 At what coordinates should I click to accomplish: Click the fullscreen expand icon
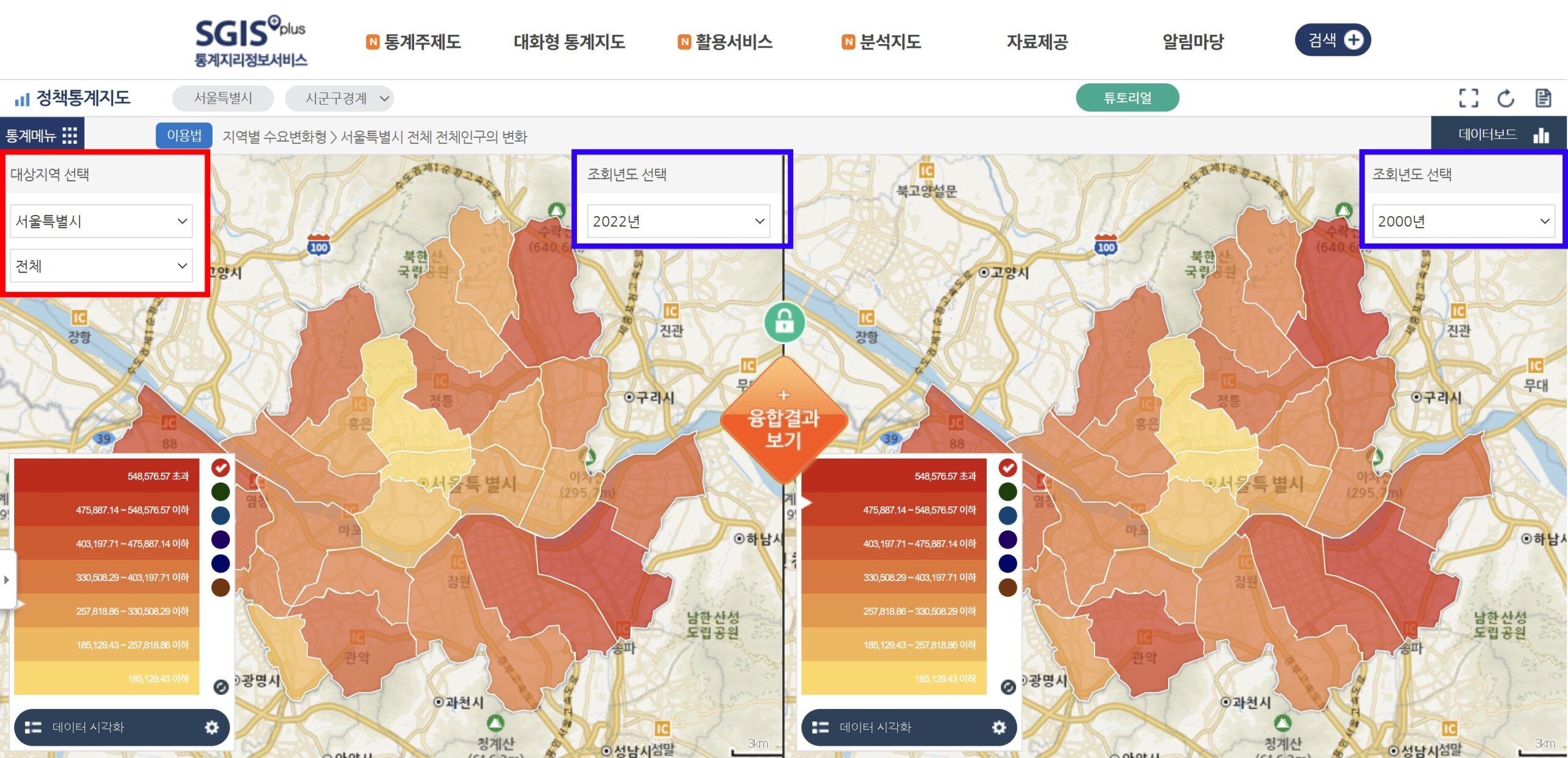[x=1468, y=98]
